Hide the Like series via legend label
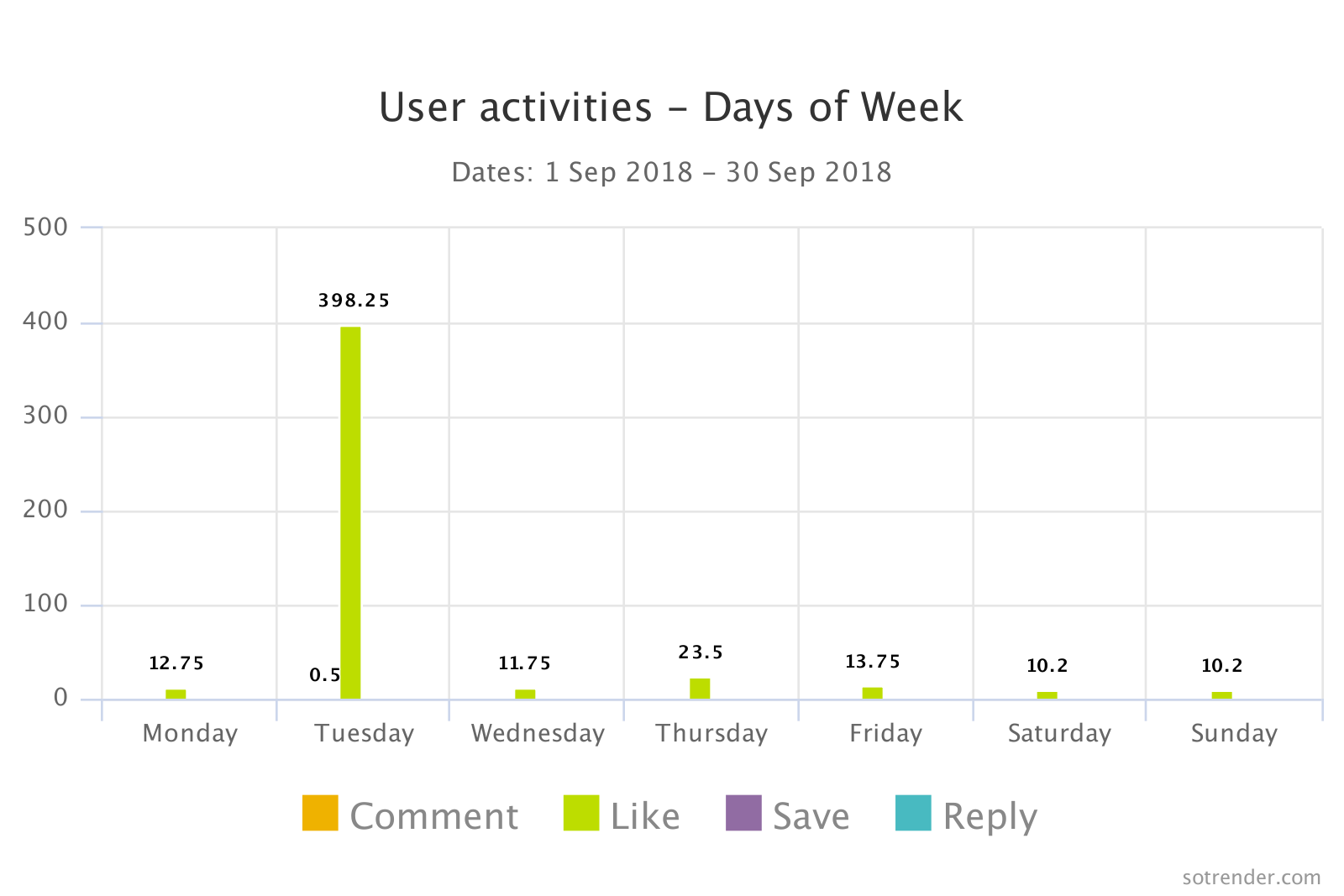The height and width of the screenshot is (896, 1344). pos(645,816)
